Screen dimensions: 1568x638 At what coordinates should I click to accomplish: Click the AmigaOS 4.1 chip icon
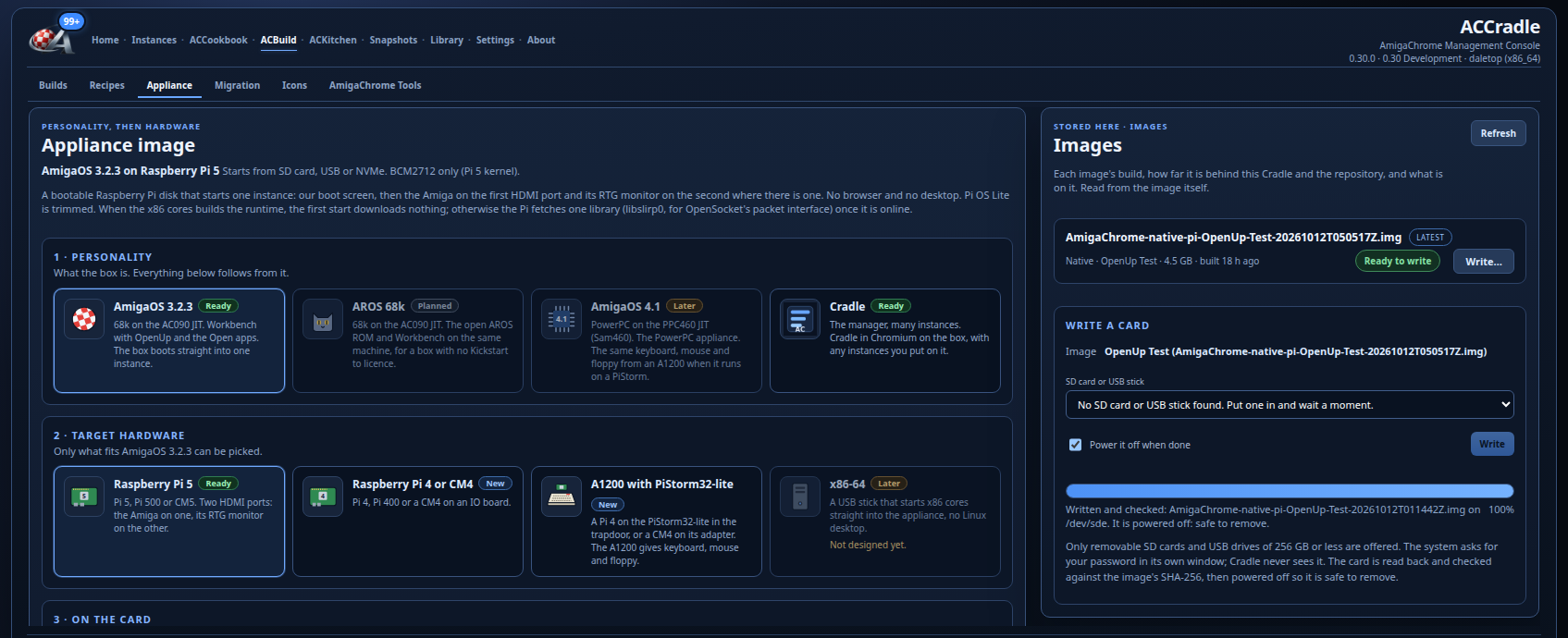coord(562,319)
